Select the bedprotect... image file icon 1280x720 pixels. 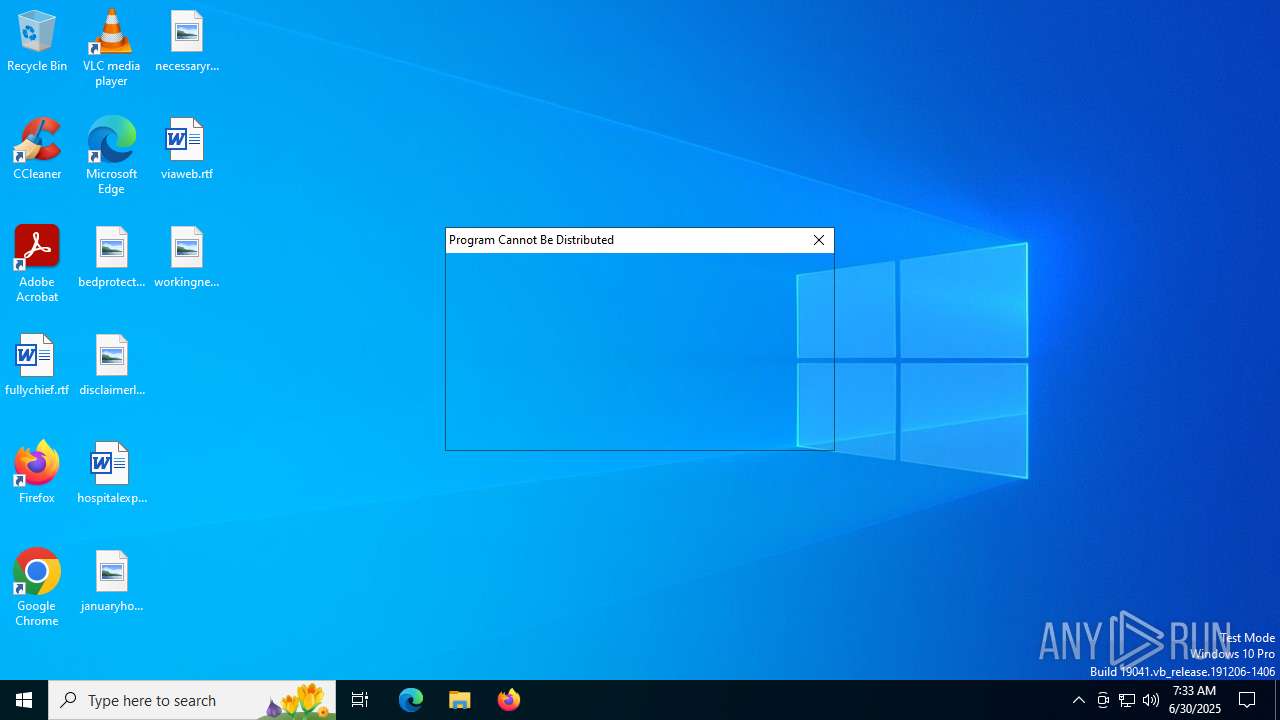111,257
